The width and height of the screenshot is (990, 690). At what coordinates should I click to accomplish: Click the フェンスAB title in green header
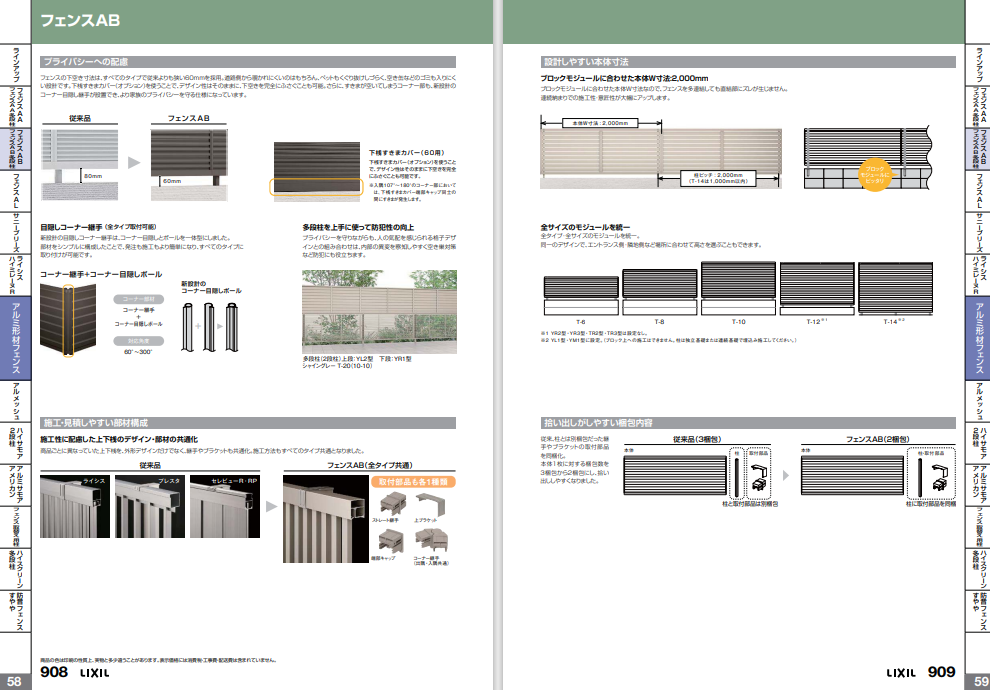coord(80,21)
